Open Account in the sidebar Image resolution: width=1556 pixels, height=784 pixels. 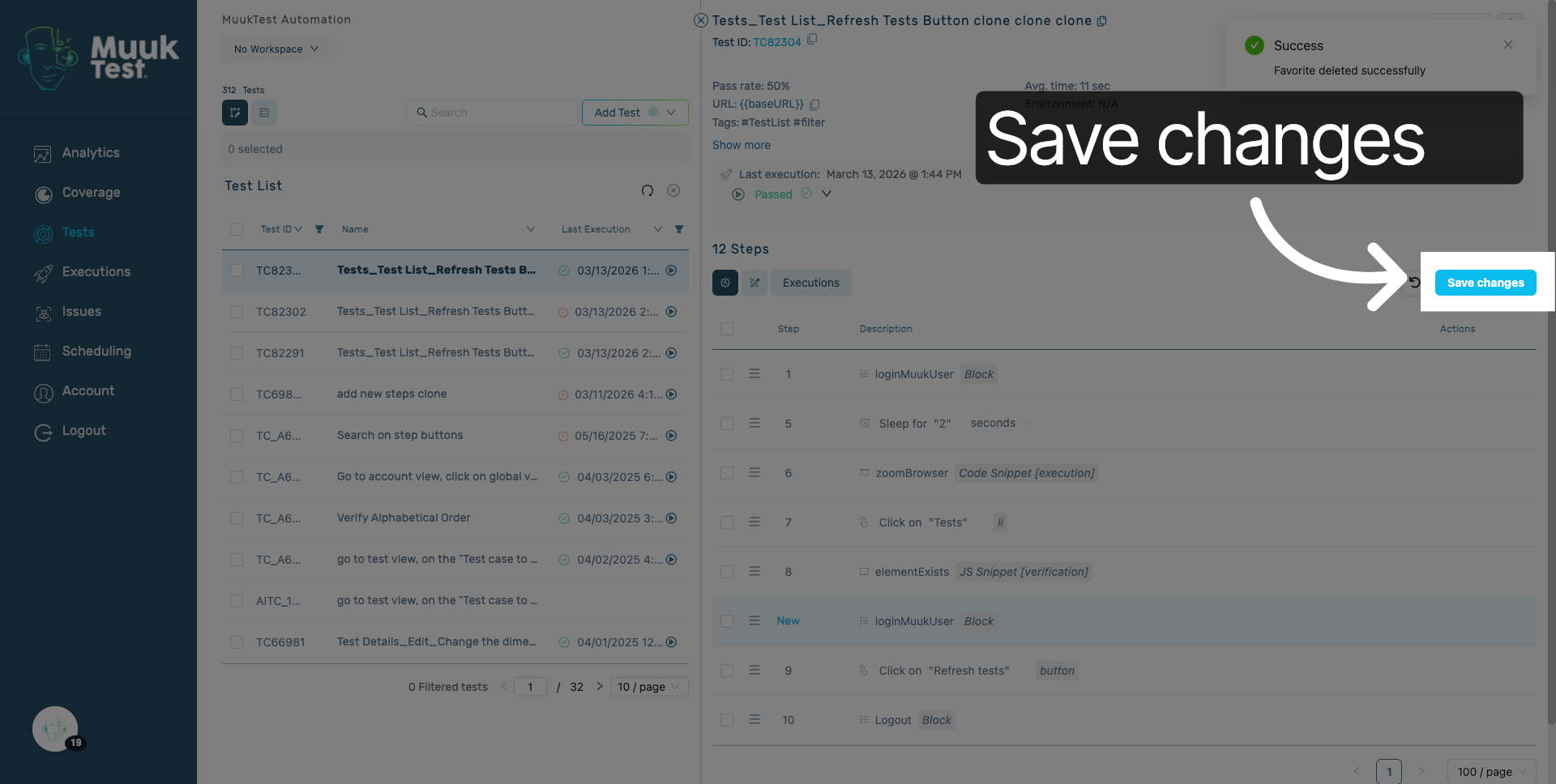(88, 391)
